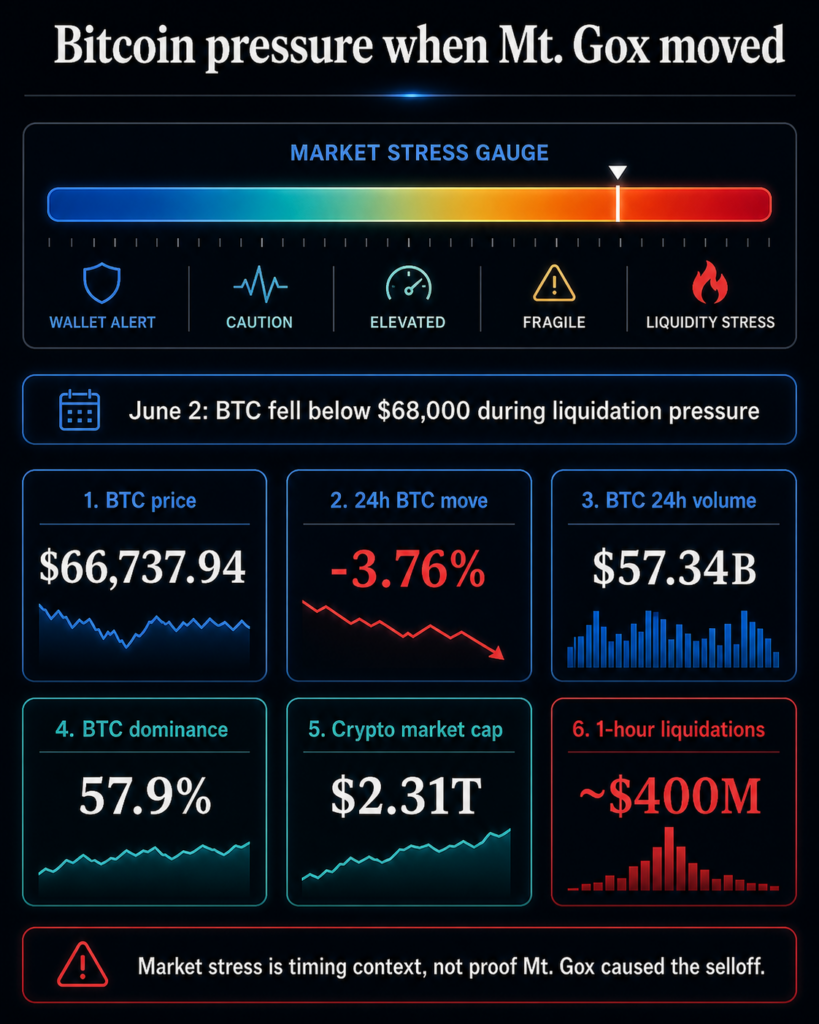
Task: Click the '$57.34B' value
Action: click(675, 568)
